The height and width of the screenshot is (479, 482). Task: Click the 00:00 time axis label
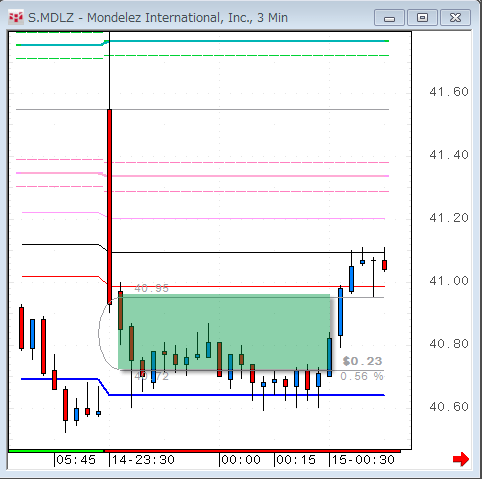click(x=241, y=460)
